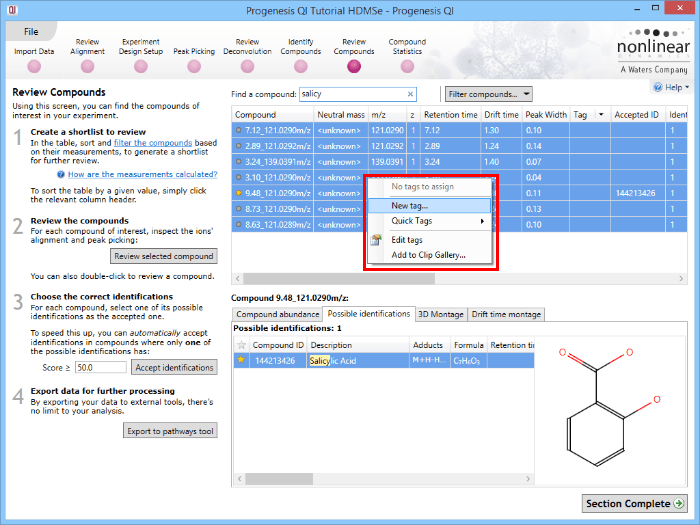This screenshot has height=525, width=700.
Task: Open the Quick Tags submenu
Action: (429, 221)
